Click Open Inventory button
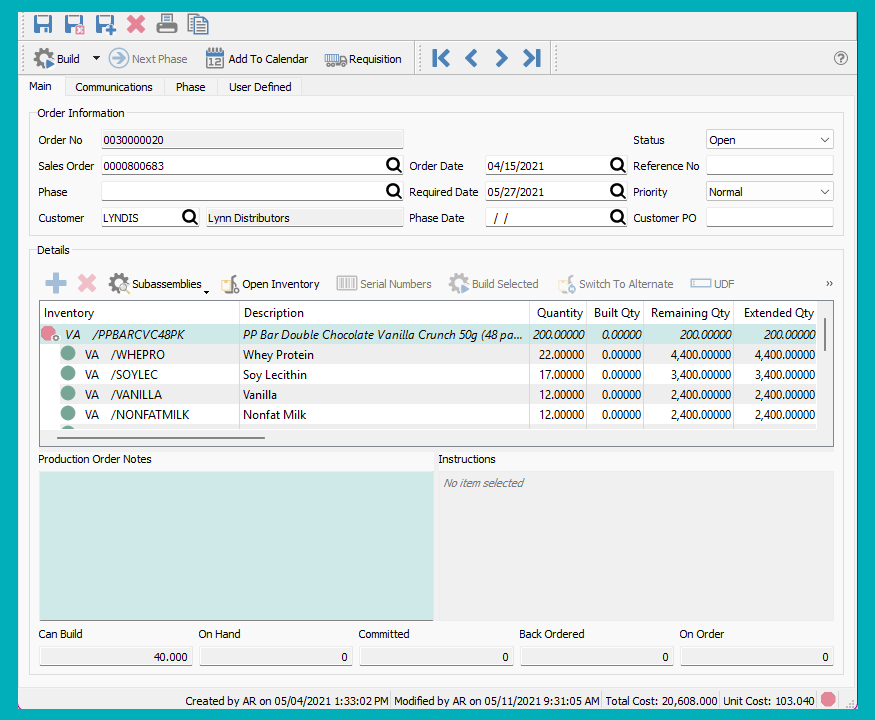The height and width of the screenshot is (720, 875). coord(270,284)
